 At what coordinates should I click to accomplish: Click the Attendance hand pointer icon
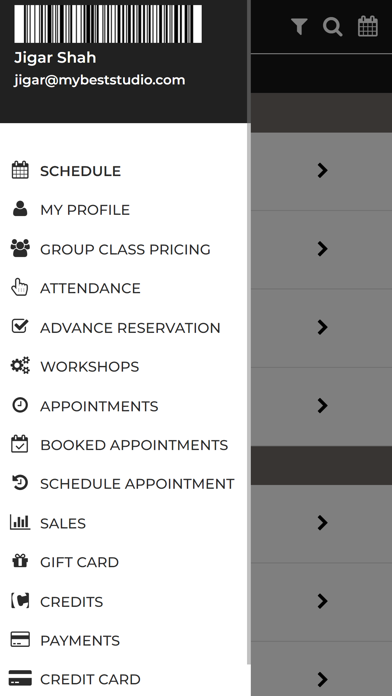20,288
